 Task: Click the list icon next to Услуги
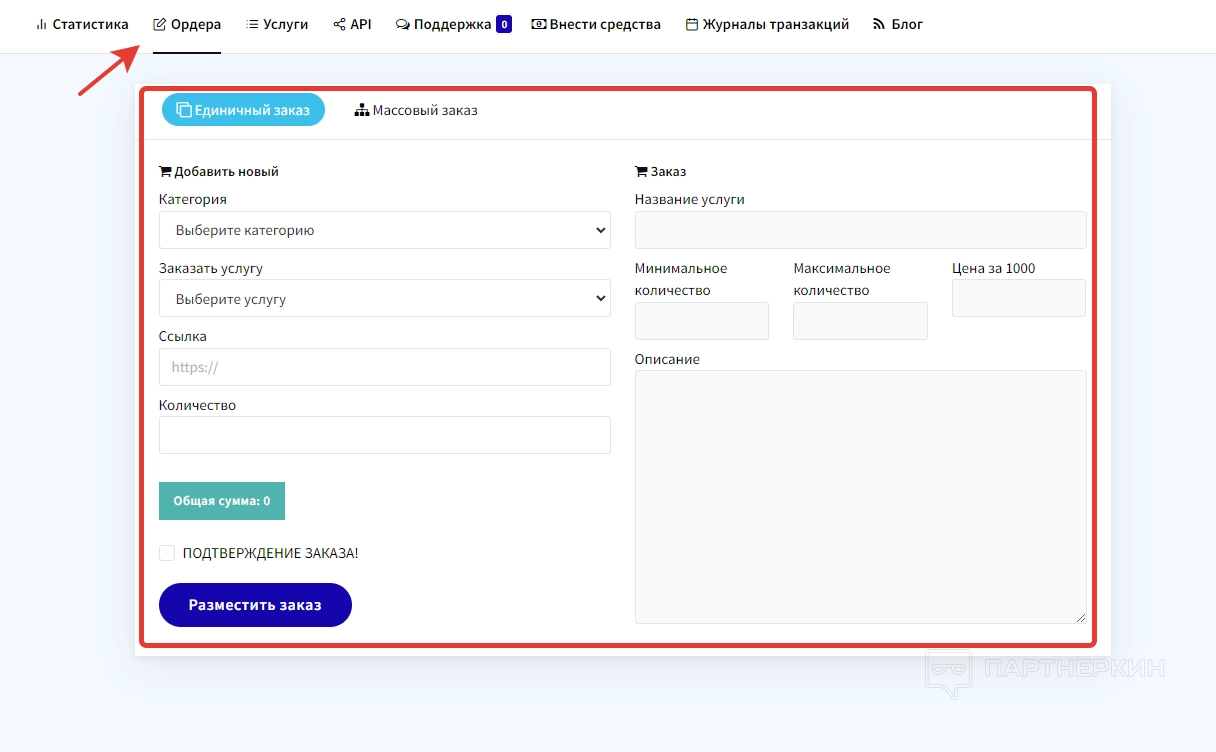click(x=252, y=24)
